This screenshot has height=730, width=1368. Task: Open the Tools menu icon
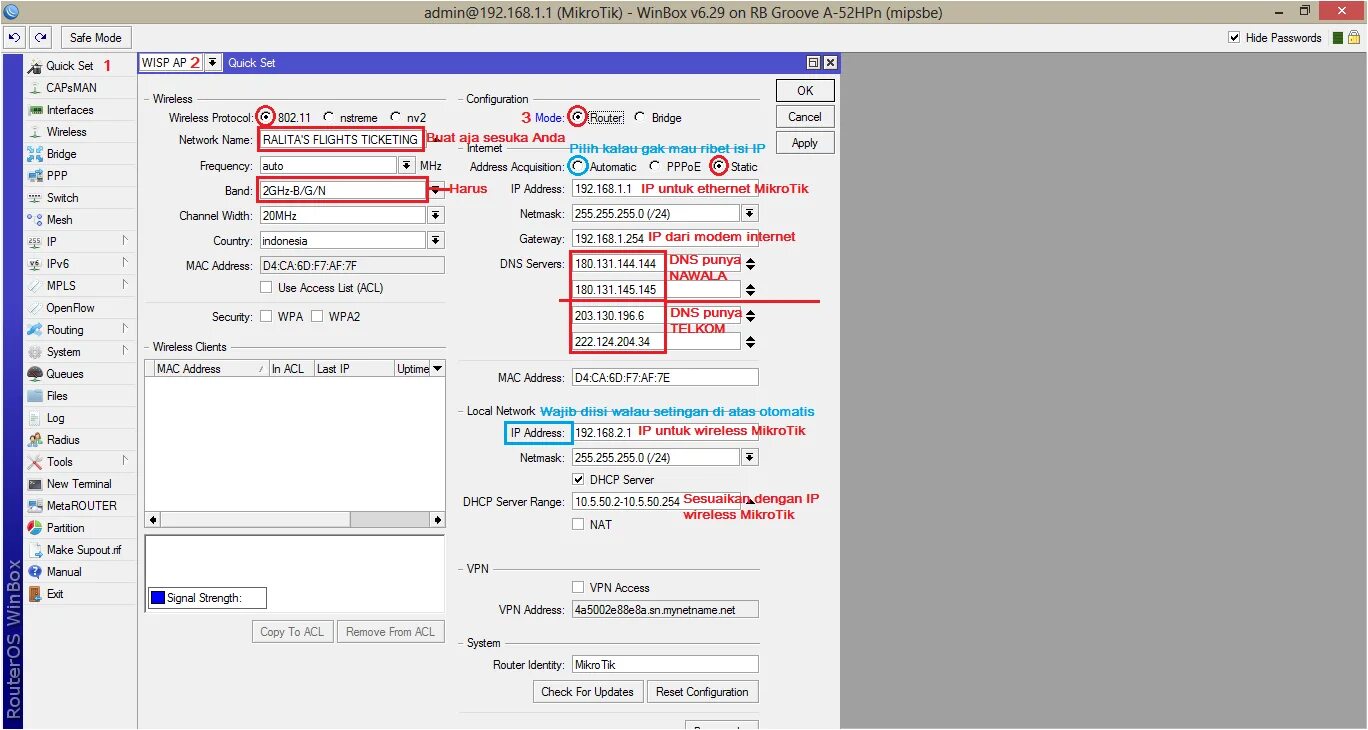(x=35, y=462)
